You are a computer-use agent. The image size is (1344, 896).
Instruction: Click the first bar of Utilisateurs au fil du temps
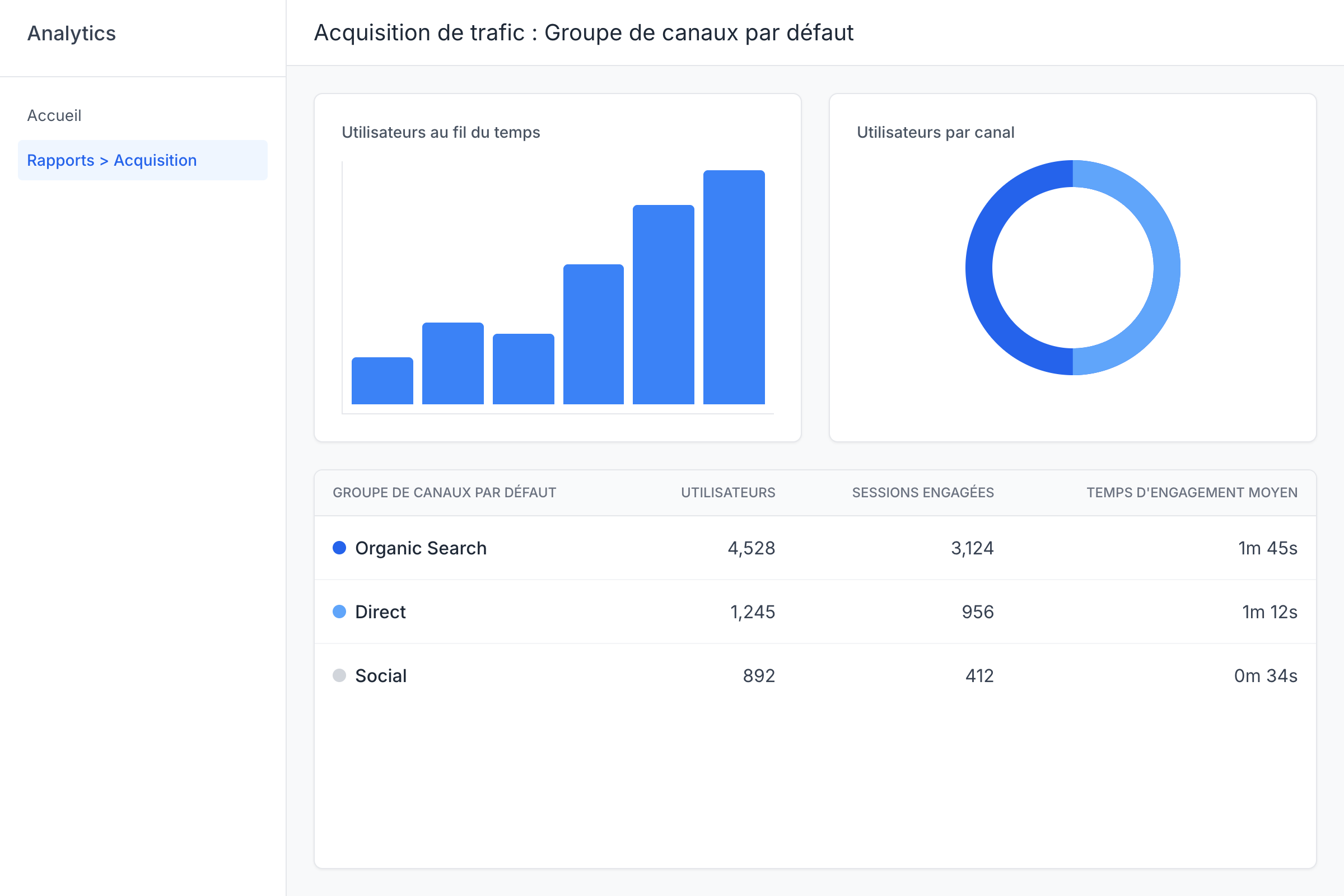tap(382, 380)
